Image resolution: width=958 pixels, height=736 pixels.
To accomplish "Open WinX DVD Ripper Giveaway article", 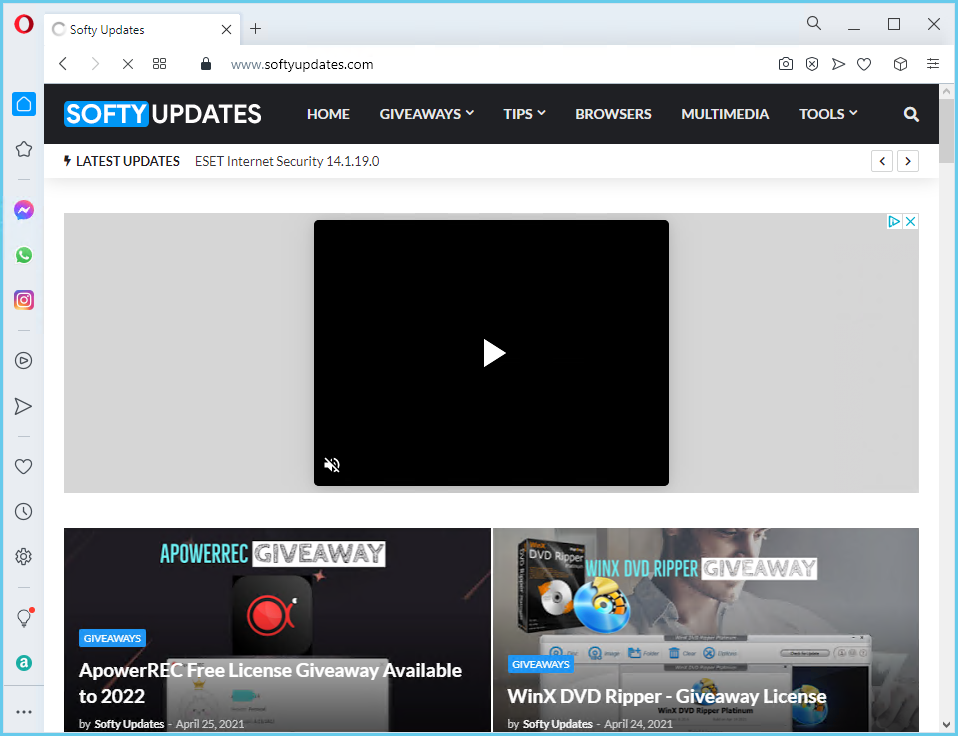I will click(667, 696).
